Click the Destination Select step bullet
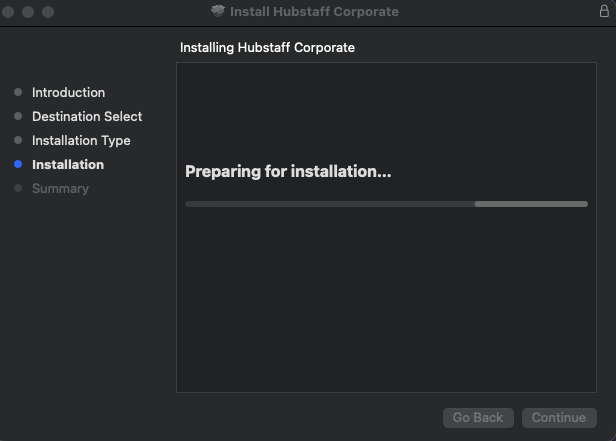Image resolution: width=616 pixels, height=441 pixels. pyautogui.click(x=18, y=116)
